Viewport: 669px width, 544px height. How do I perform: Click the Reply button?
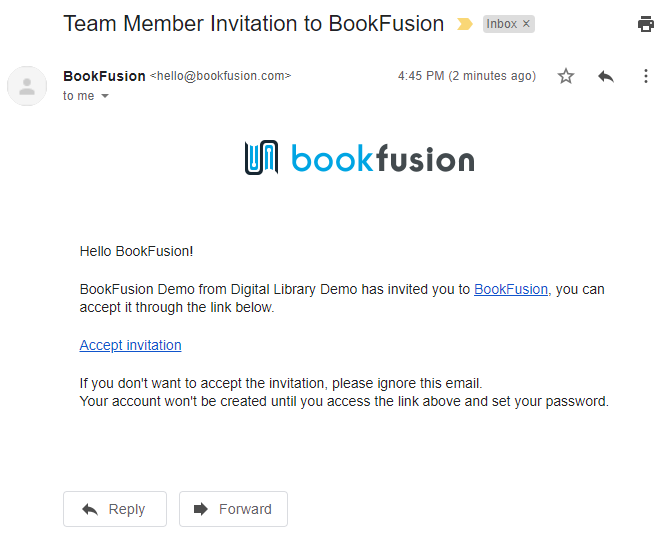coord(115,509)
